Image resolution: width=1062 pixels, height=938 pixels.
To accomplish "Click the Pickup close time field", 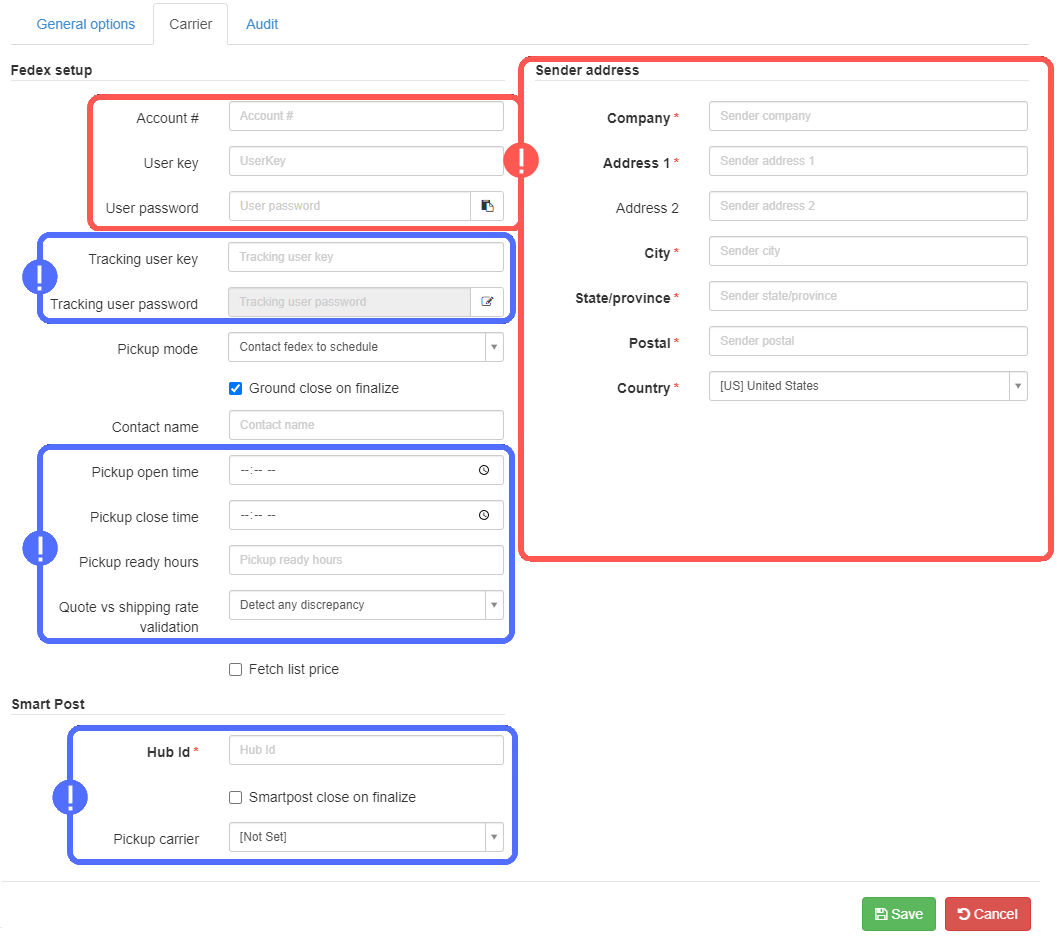I will [366, 515].
